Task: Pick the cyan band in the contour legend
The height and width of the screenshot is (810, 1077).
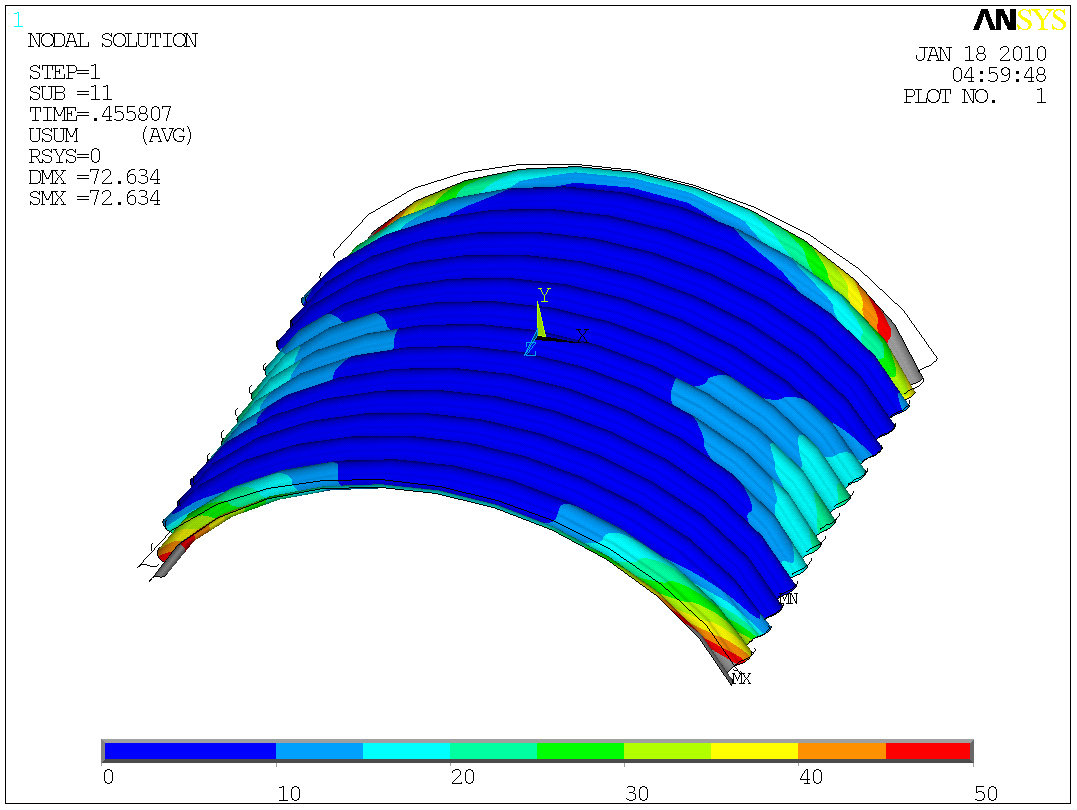Action: (x=406, y=751)
